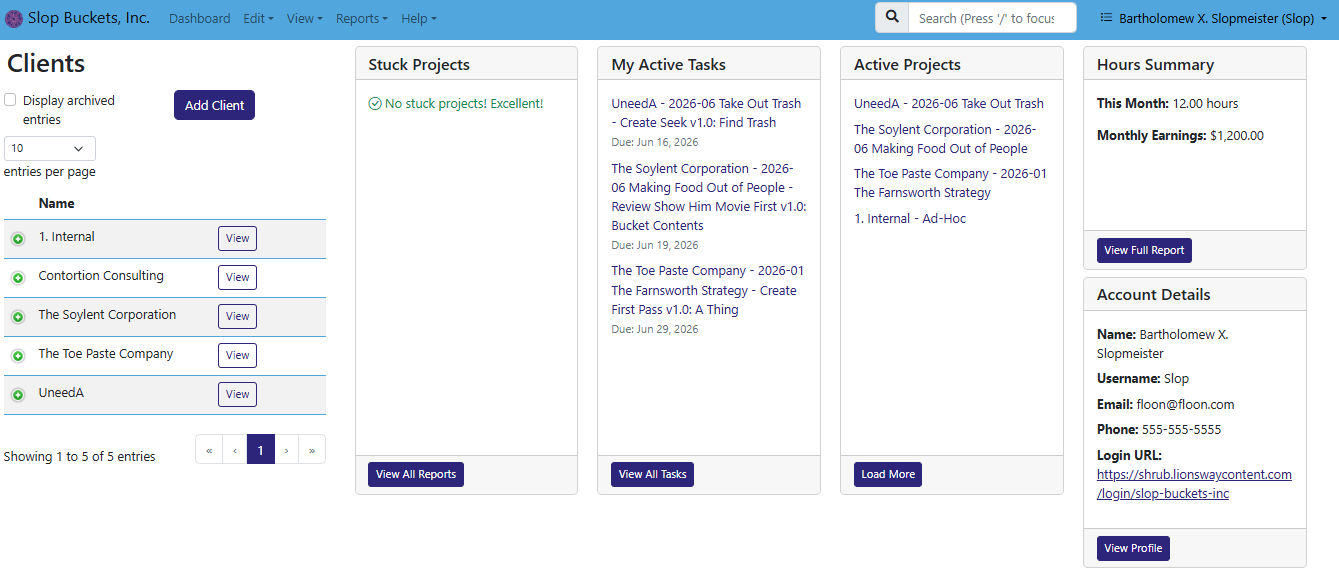This screenshot has width=1339, height=571.
Task: Click the Slop Buckets logo icon
Action: point(14,18)
